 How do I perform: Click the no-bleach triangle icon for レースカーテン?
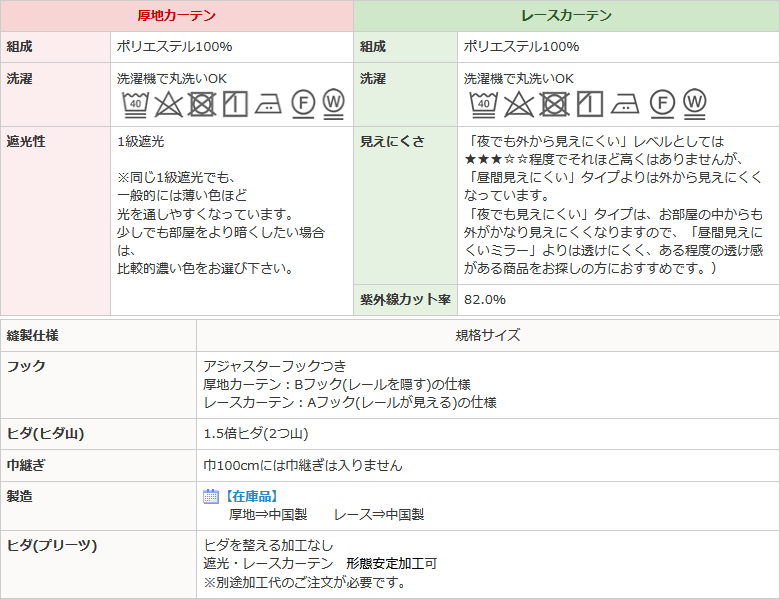point(518,103)
